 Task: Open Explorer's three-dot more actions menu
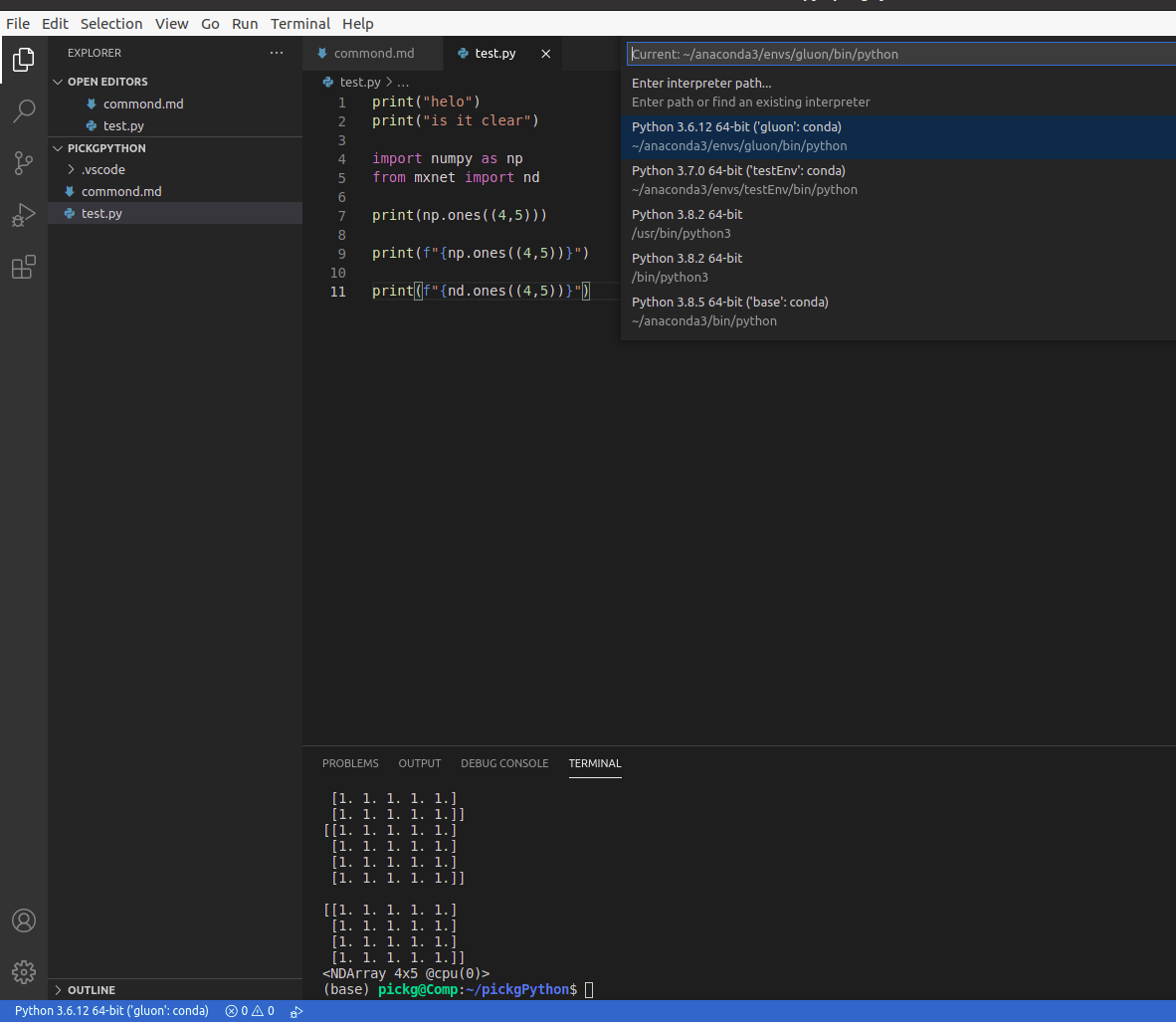tap(277, 53)
